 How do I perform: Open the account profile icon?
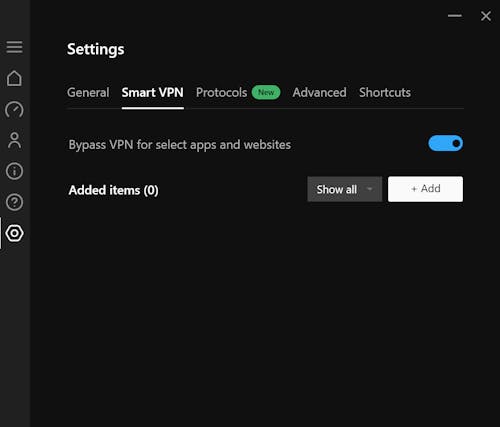14,140
